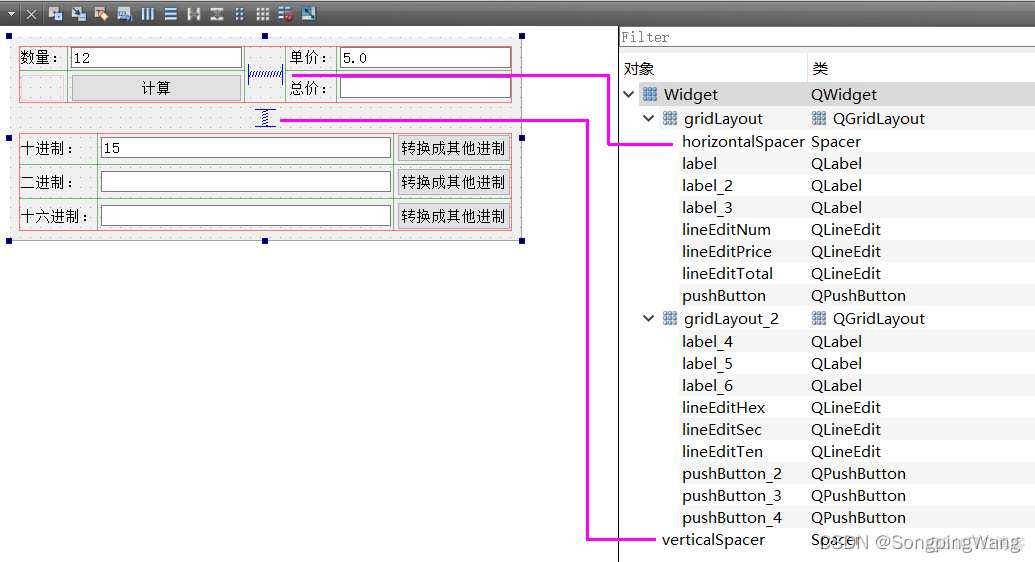Close the form with the X icon
Image resolution: width=1035 pixels, height=562 pixels.
pos(31,14)
